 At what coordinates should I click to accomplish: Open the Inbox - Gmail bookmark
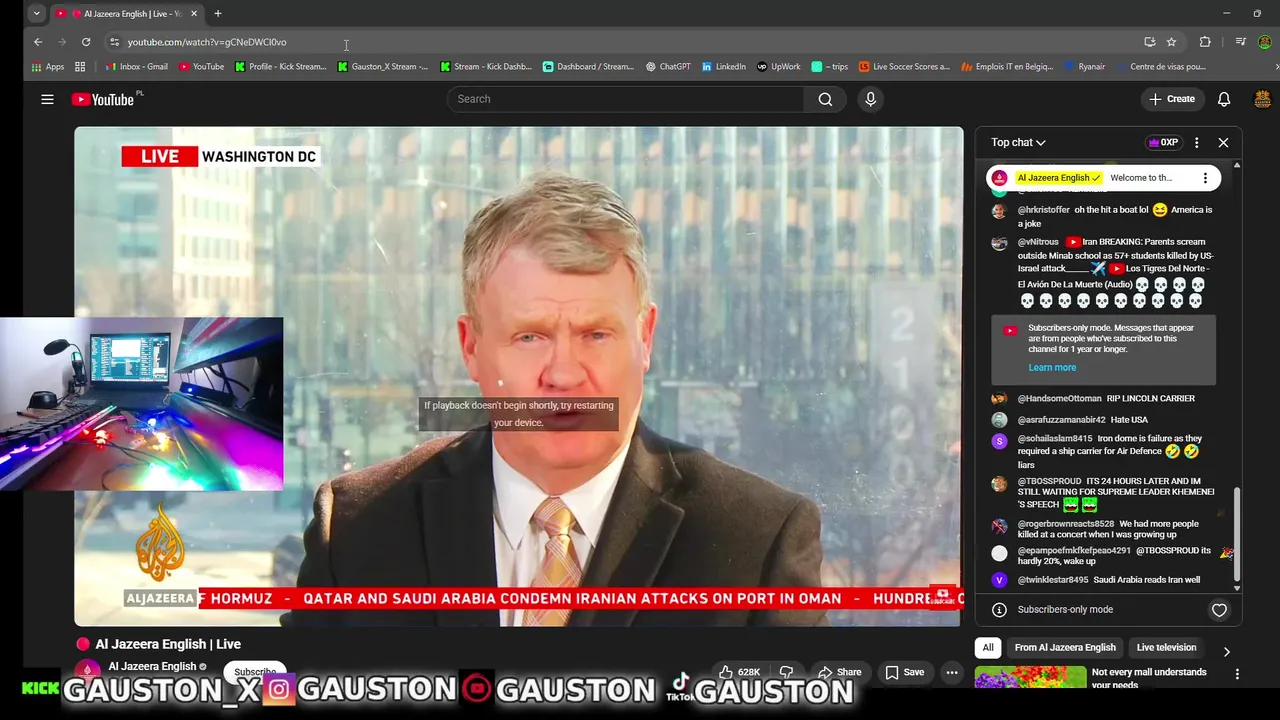(136, 67)
